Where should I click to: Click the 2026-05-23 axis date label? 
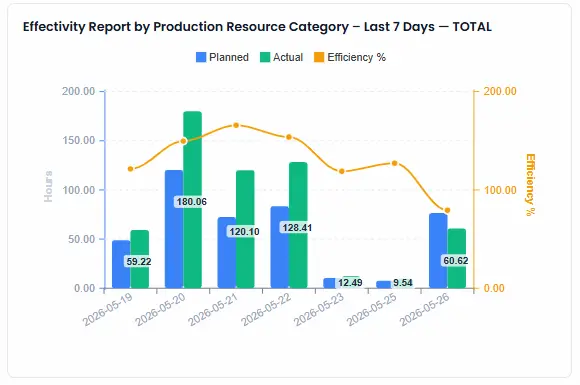[x=319, y=310]
